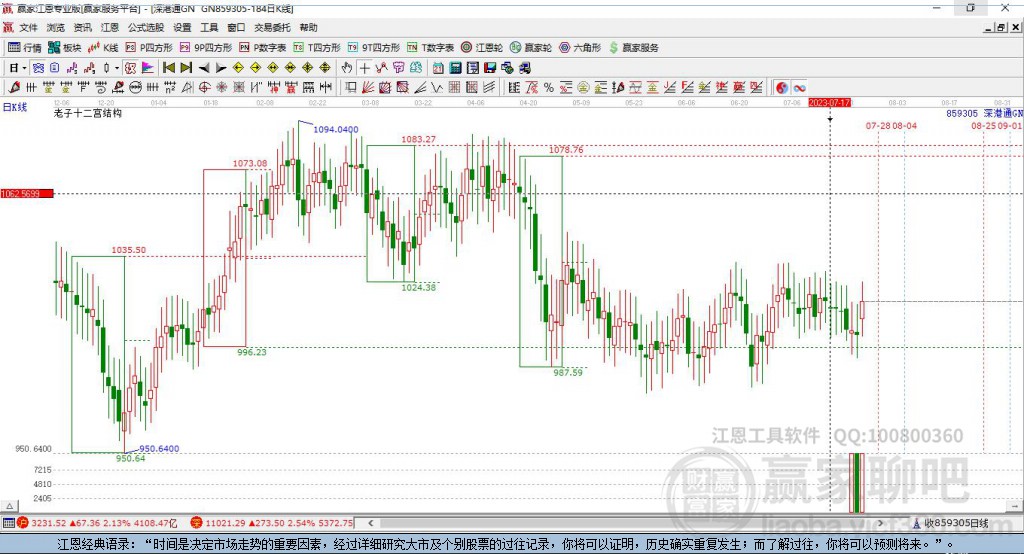Select the pencil drawing tool
This screenshot has height=554, width=1024.
pos(14,88)
